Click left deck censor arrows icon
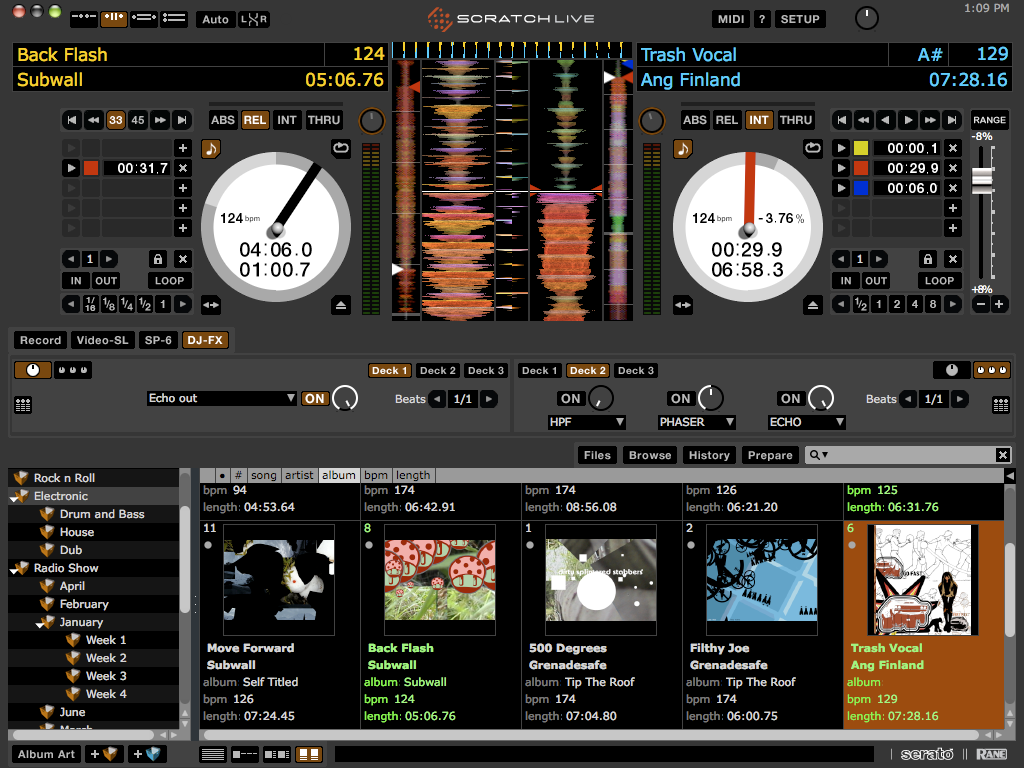 point(211,305)
